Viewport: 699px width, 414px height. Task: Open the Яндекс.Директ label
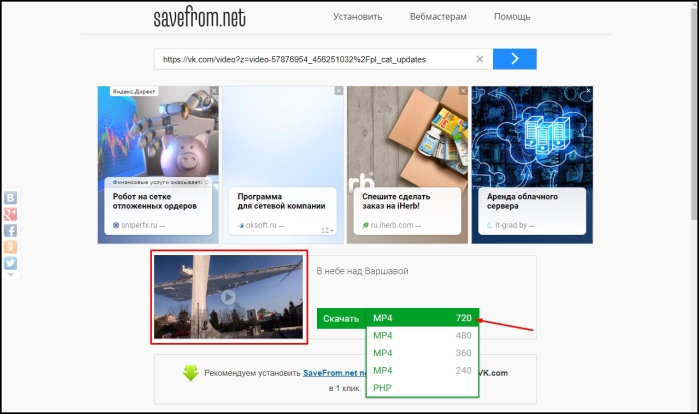point(134,91)
